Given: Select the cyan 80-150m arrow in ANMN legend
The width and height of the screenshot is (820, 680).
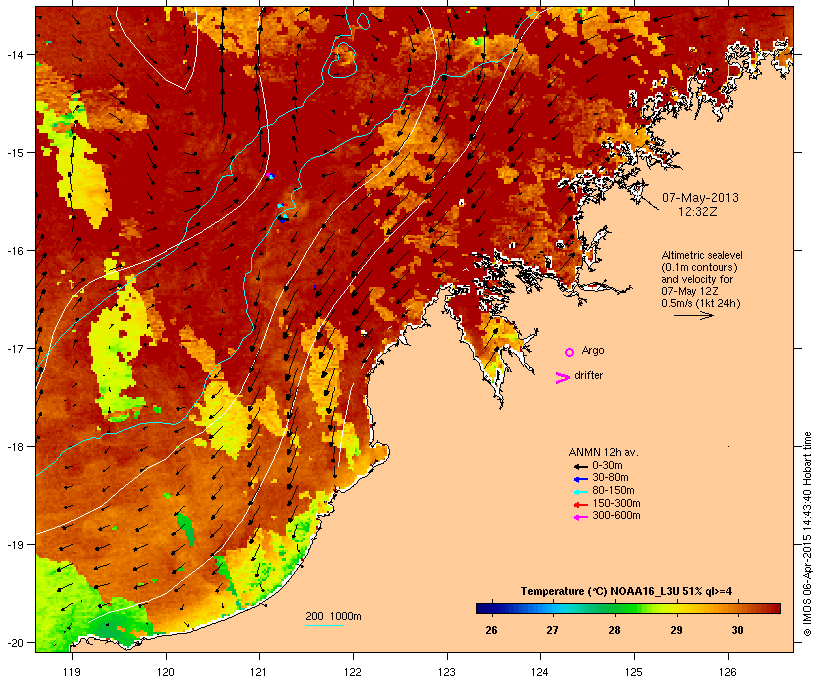Looking at the screenshot, I should click(580, 492).
